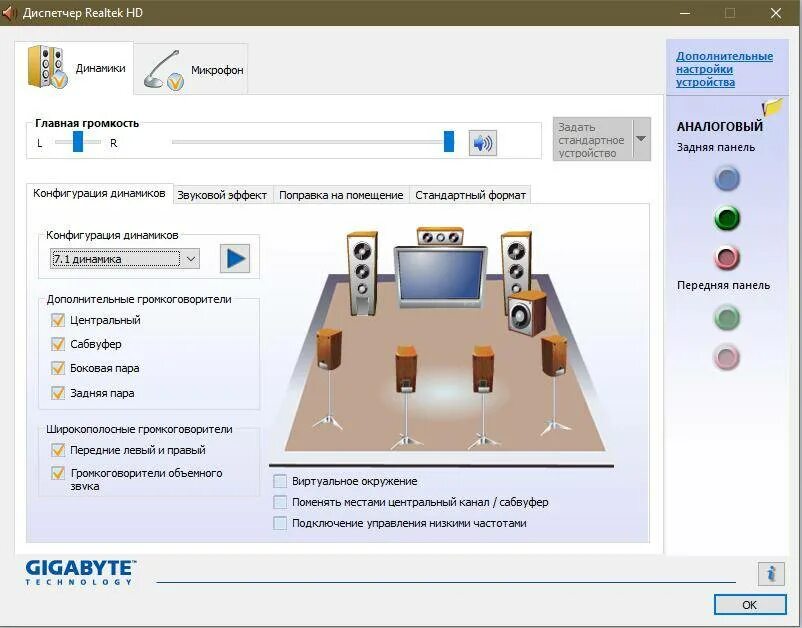Close the Realtek HD window
This screenshot has width=802, height=628.
(776, 13)
